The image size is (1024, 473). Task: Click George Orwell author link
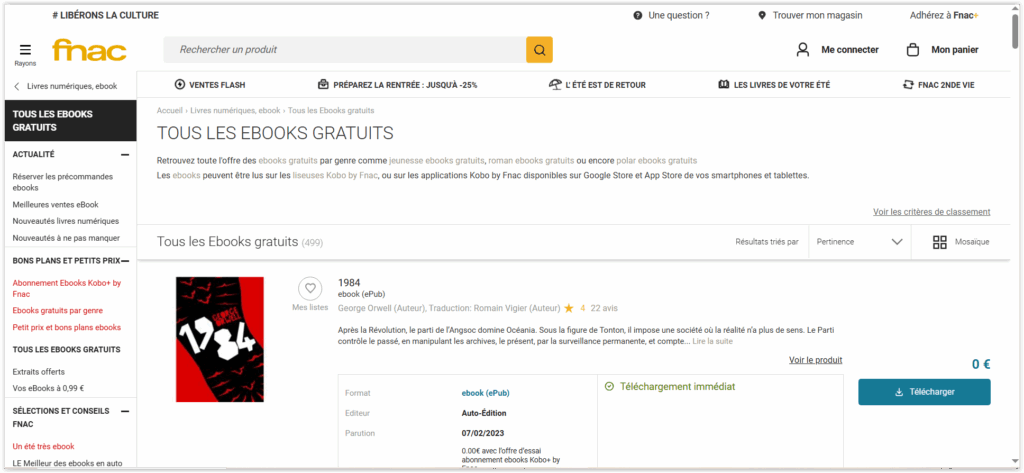[382, 308]
